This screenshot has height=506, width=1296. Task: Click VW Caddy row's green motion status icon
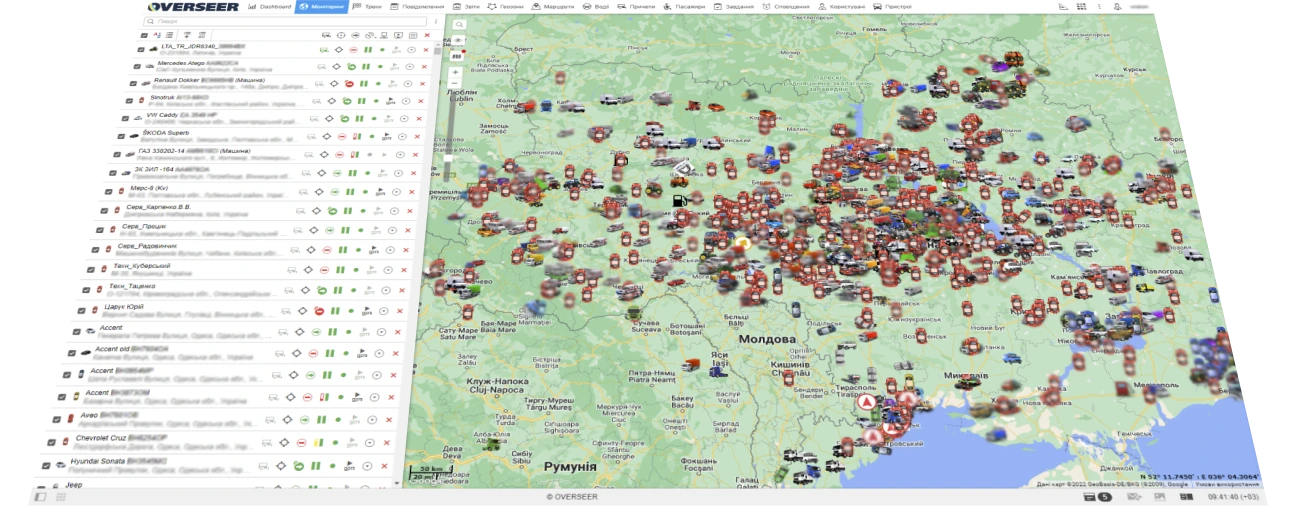[344, 118]
